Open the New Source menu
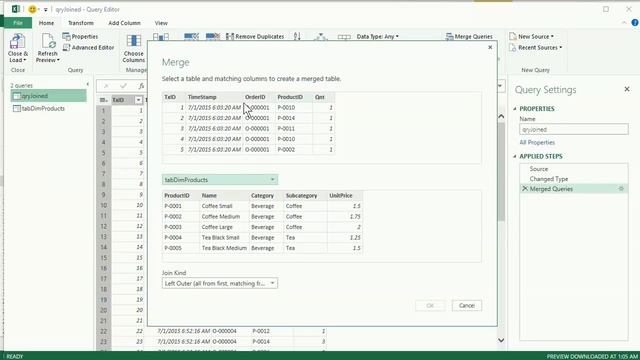640x360 pixels. point(531,36)
